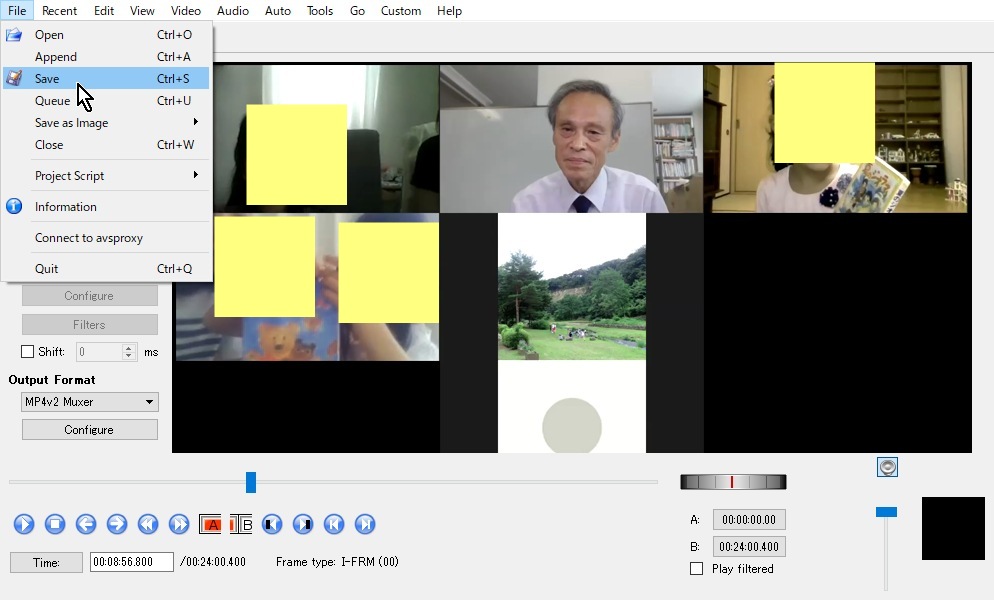Click the current time input field
Screen dimensions: 994x600
click(x=131, y=562)
